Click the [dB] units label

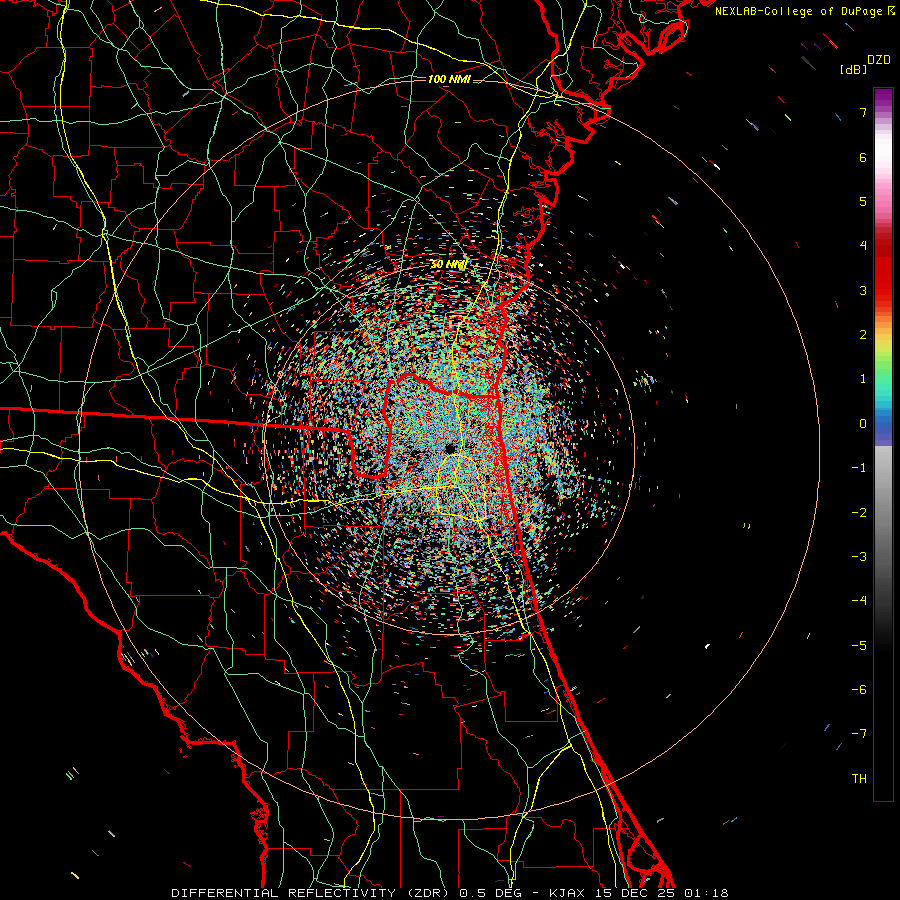[x=853, y=70]
